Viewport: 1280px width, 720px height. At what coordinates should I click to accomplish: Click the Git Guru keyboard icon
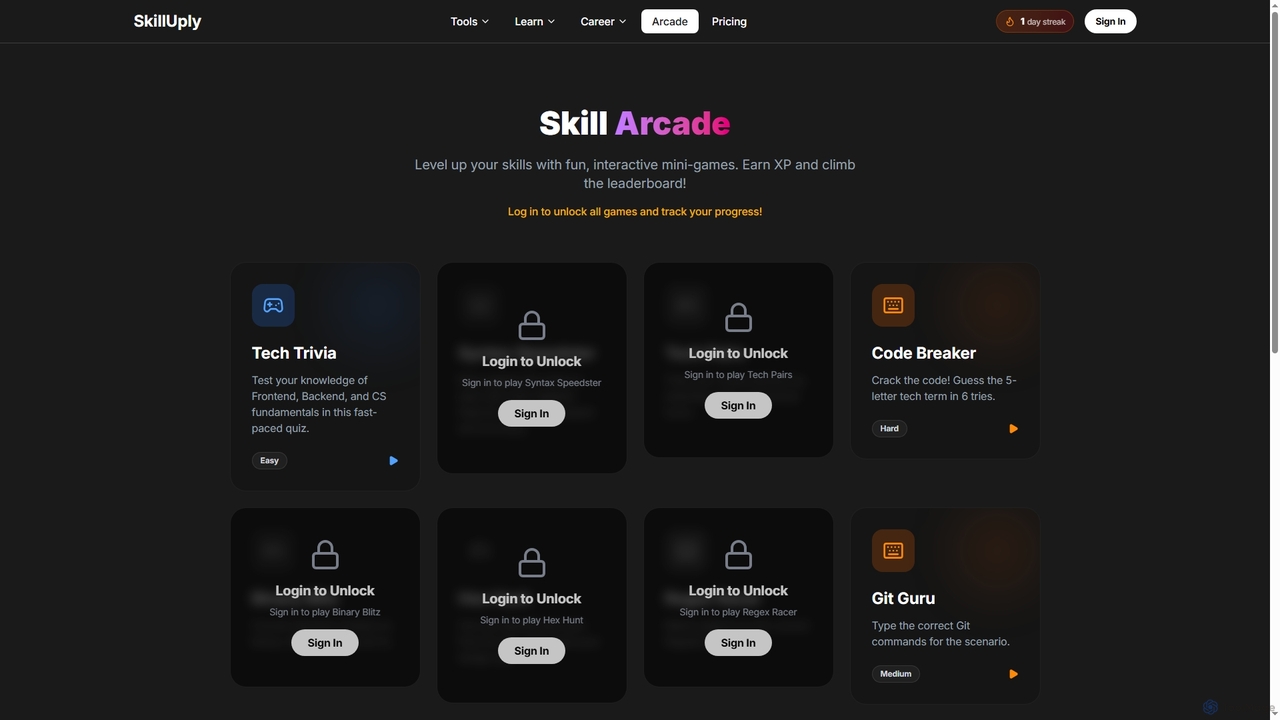click(893, 551)
